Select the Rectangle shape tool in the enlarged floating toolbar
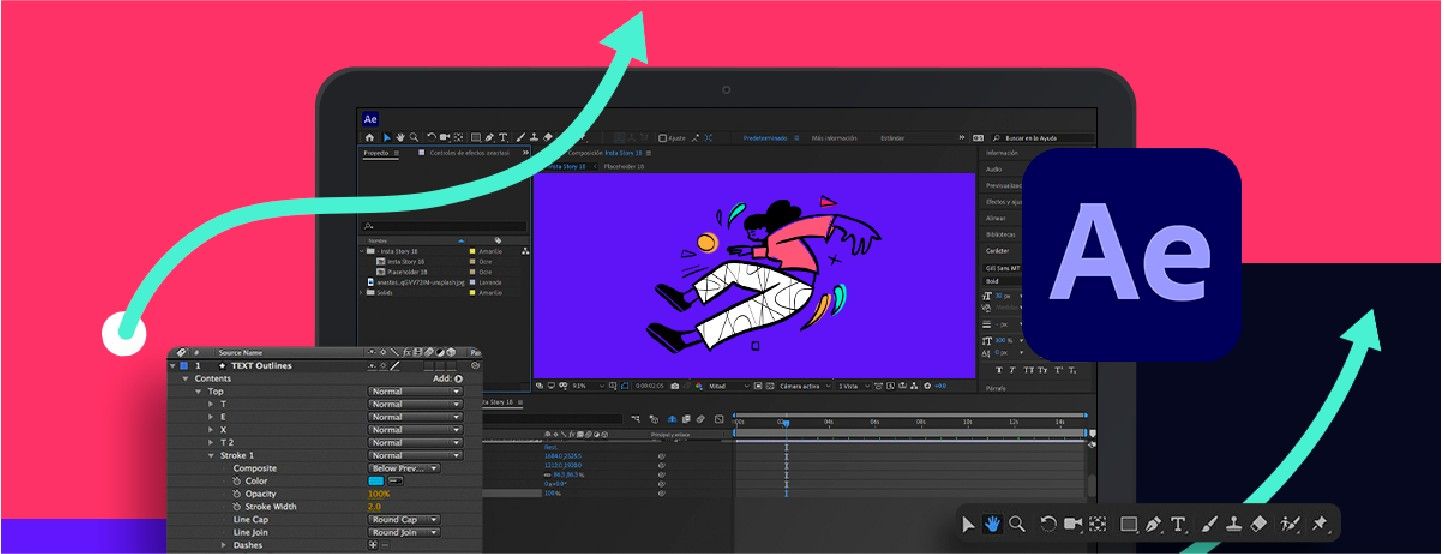 point(1130,523)
